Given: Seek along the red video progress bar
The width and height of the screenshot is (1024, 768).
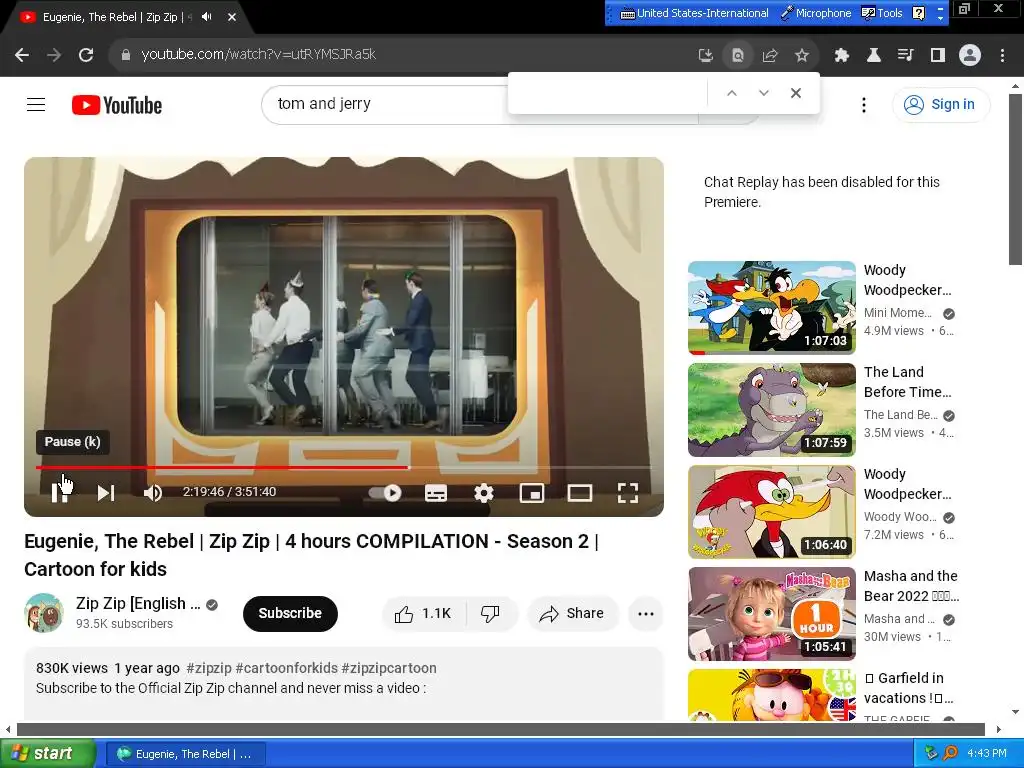Looking at the screenshot, I should pyautogui.click(x=222, y=468).
